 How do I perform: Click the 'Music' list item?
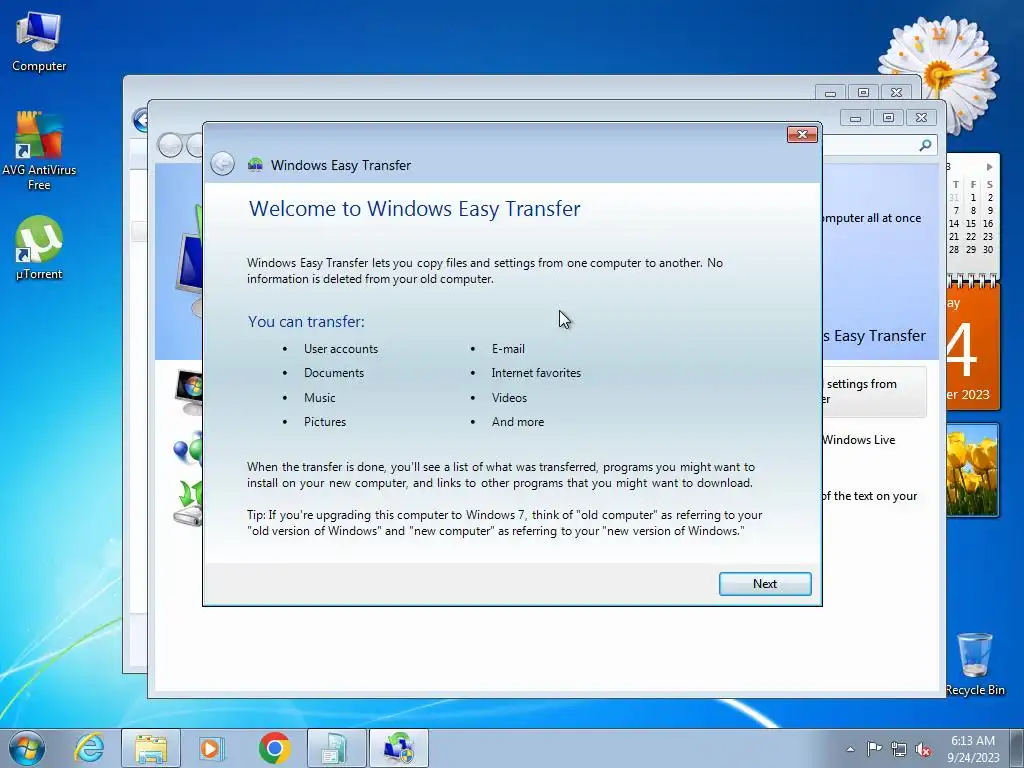(319, 398)
